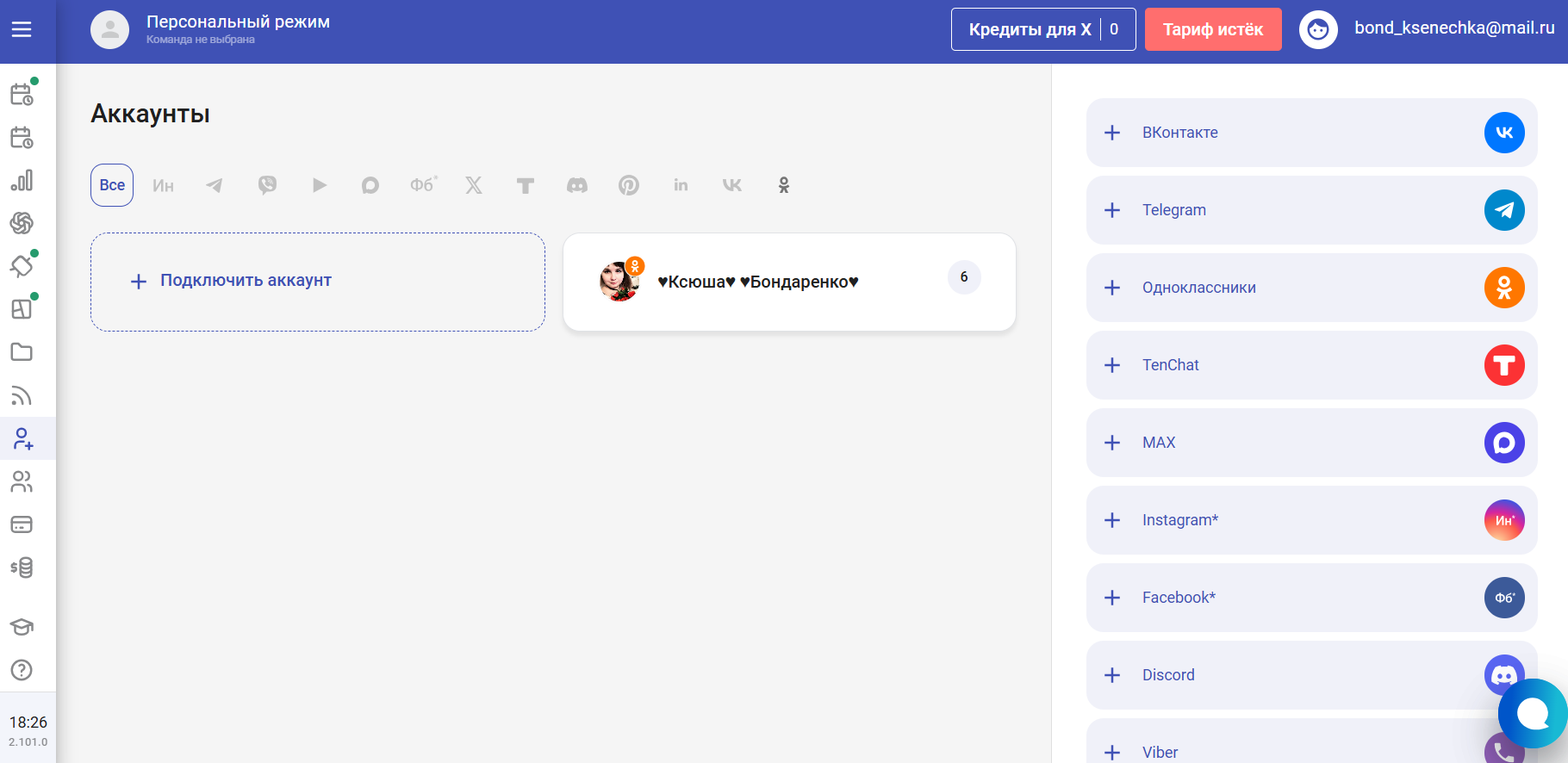Open the help question mark icon
1568x763 pixels.
point(22,670)
